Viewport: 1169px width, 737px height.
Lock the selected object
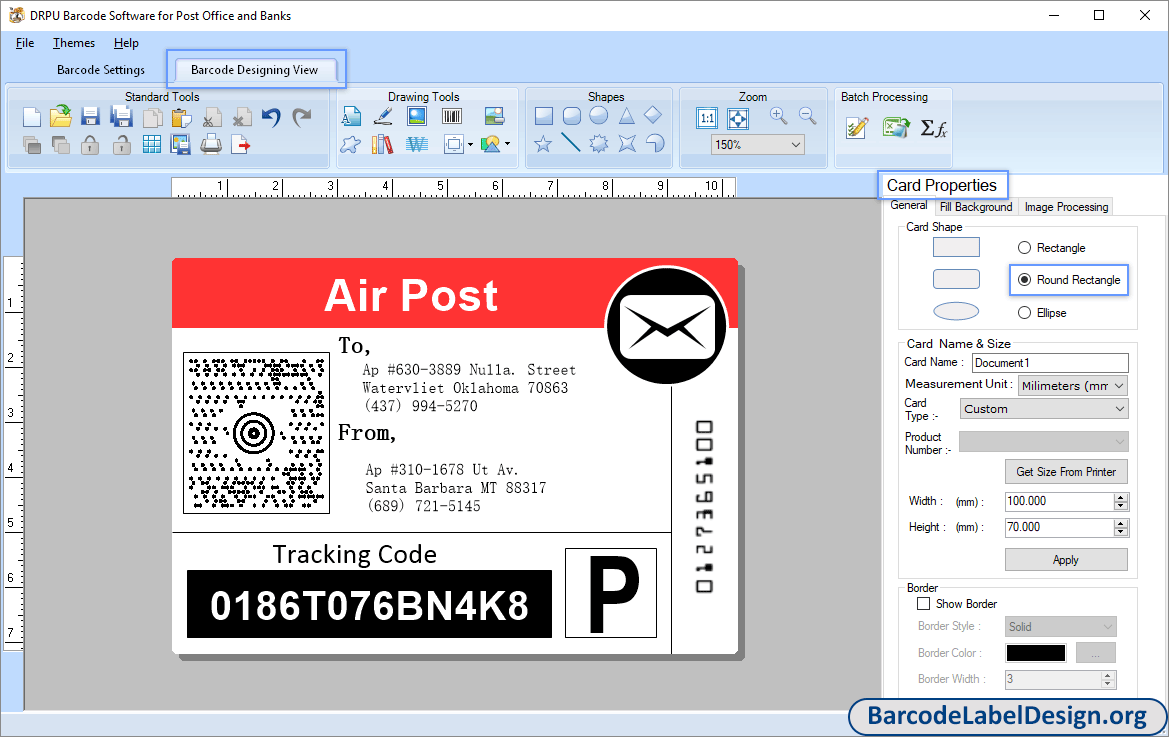coord(90,145)
